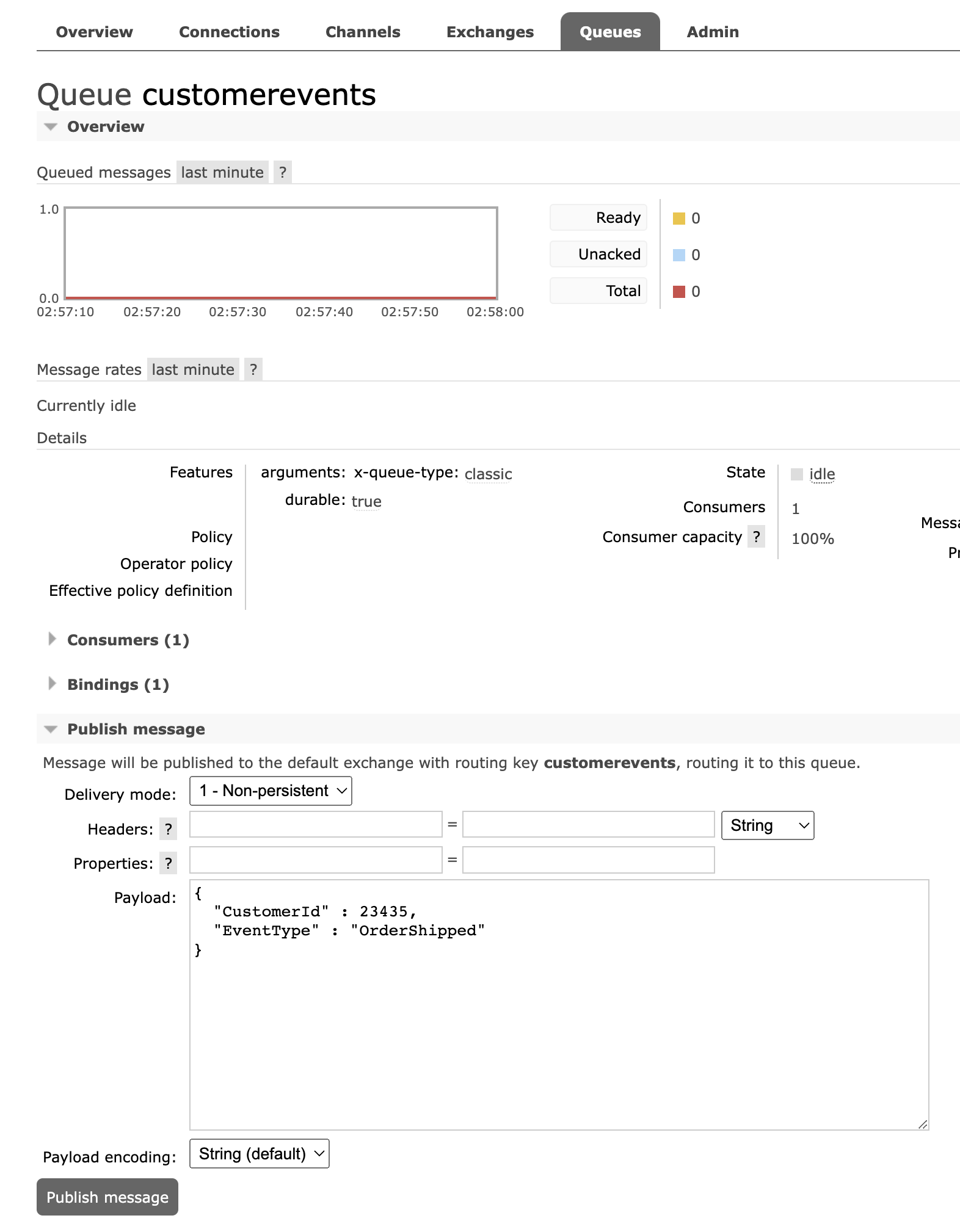
Task: Click the Total legend label
Action: (598, 291)
